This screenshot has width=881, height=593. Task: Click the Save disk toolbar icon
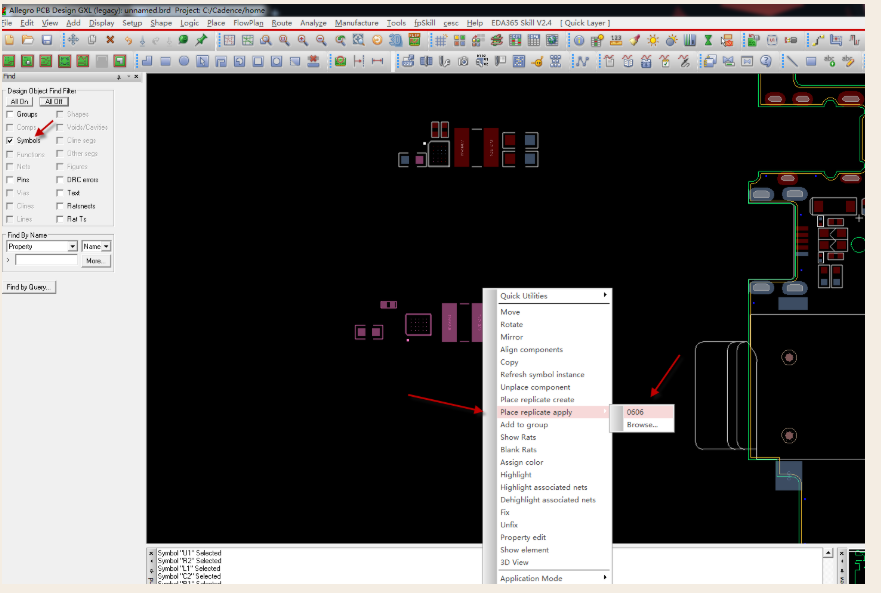coord(47,40)
